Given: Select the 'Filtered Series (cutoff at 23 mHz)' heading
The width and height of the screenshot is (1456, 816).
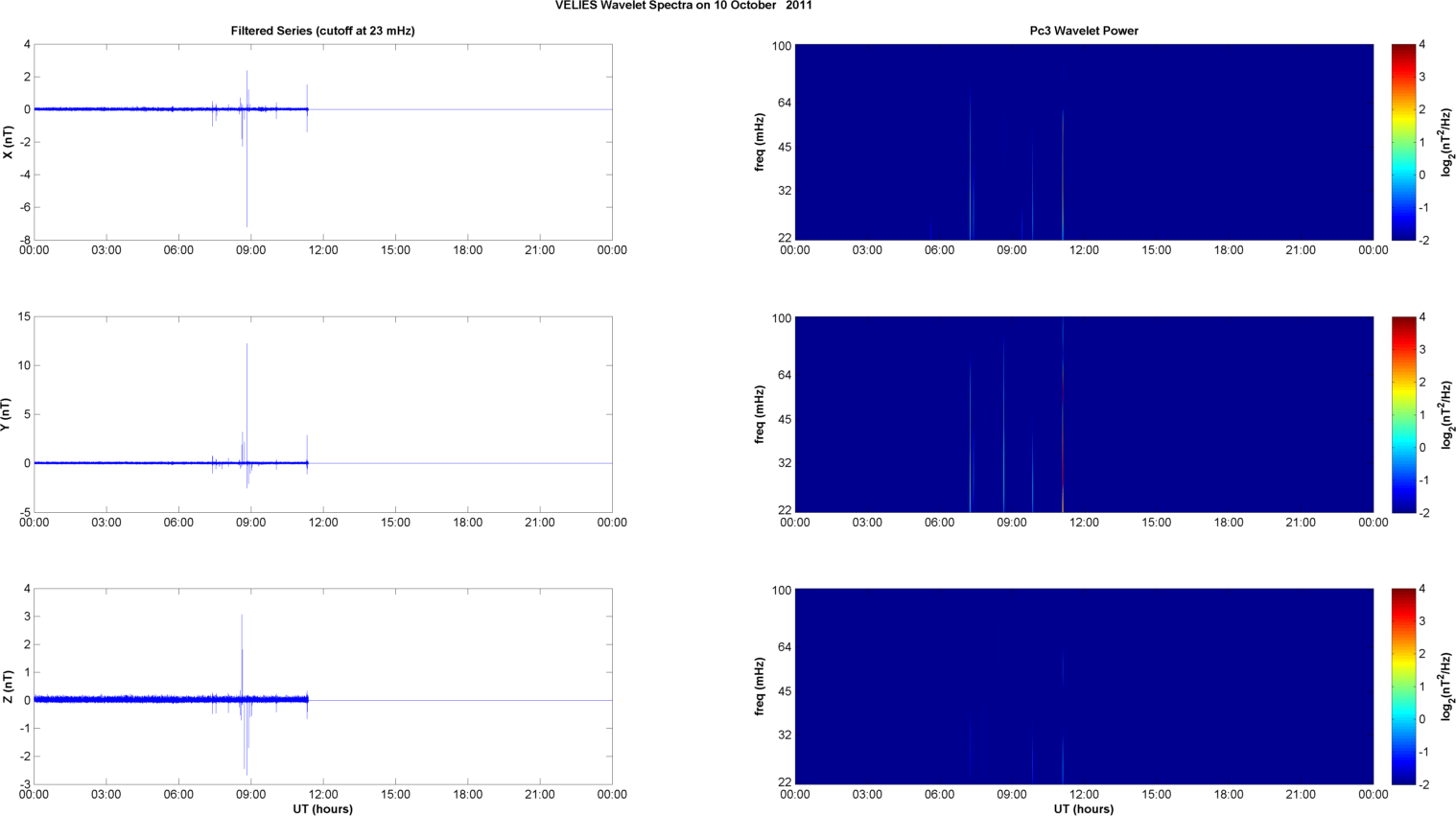Looking at the screenshot, I should click(x=323, y=31).
